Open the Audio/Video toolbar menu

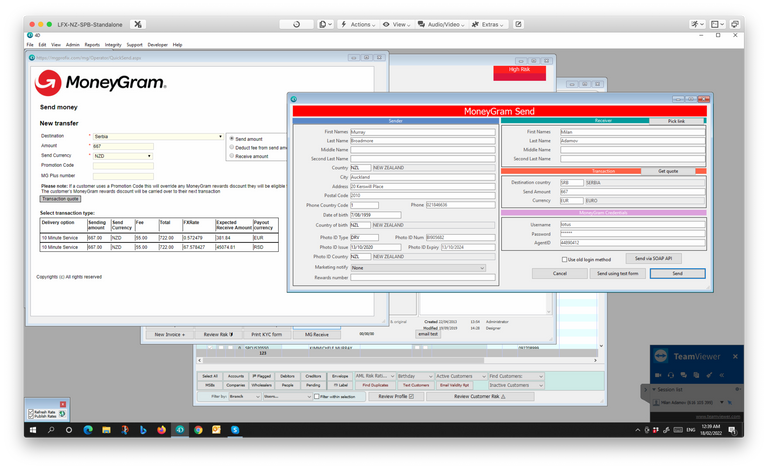(441, 24)
